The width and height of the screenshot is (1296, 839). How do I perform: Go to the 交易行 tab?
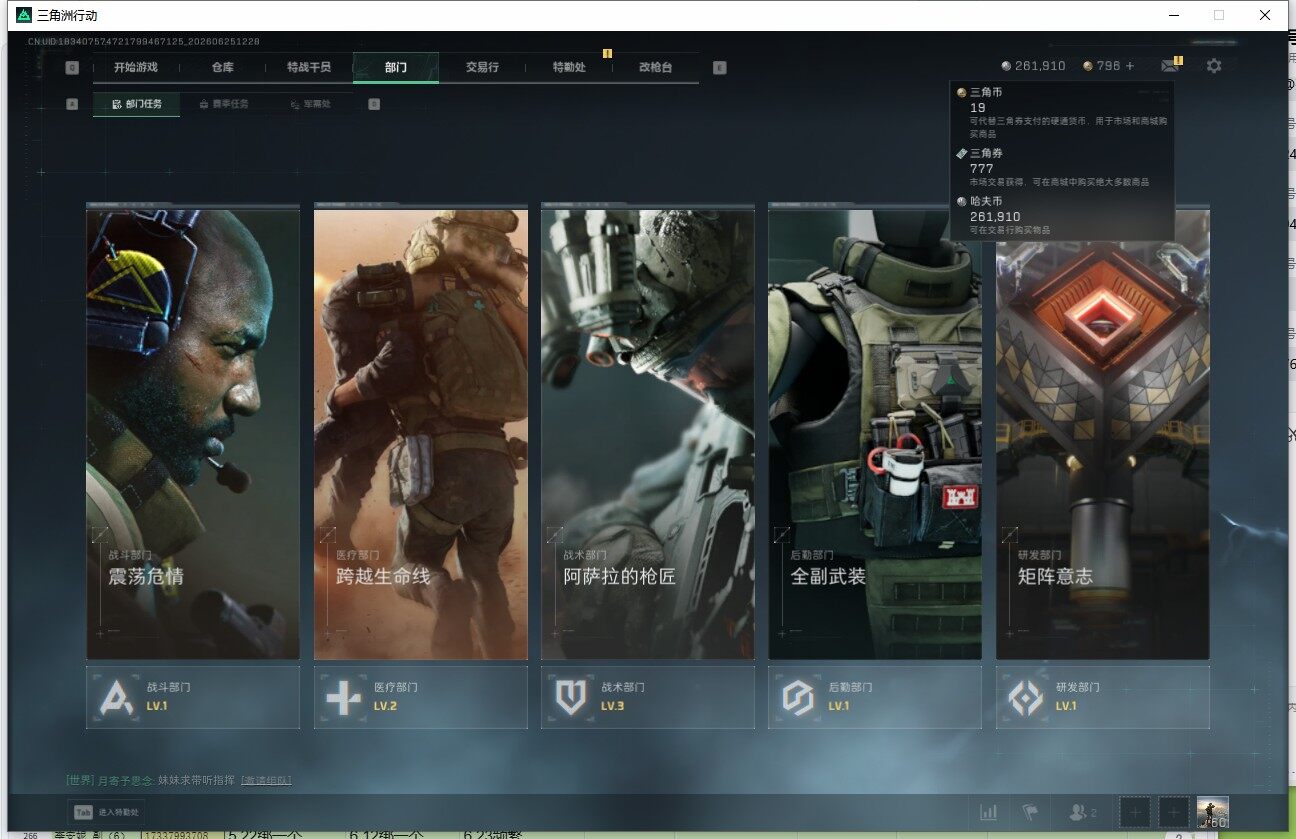[x=482, y=67]
